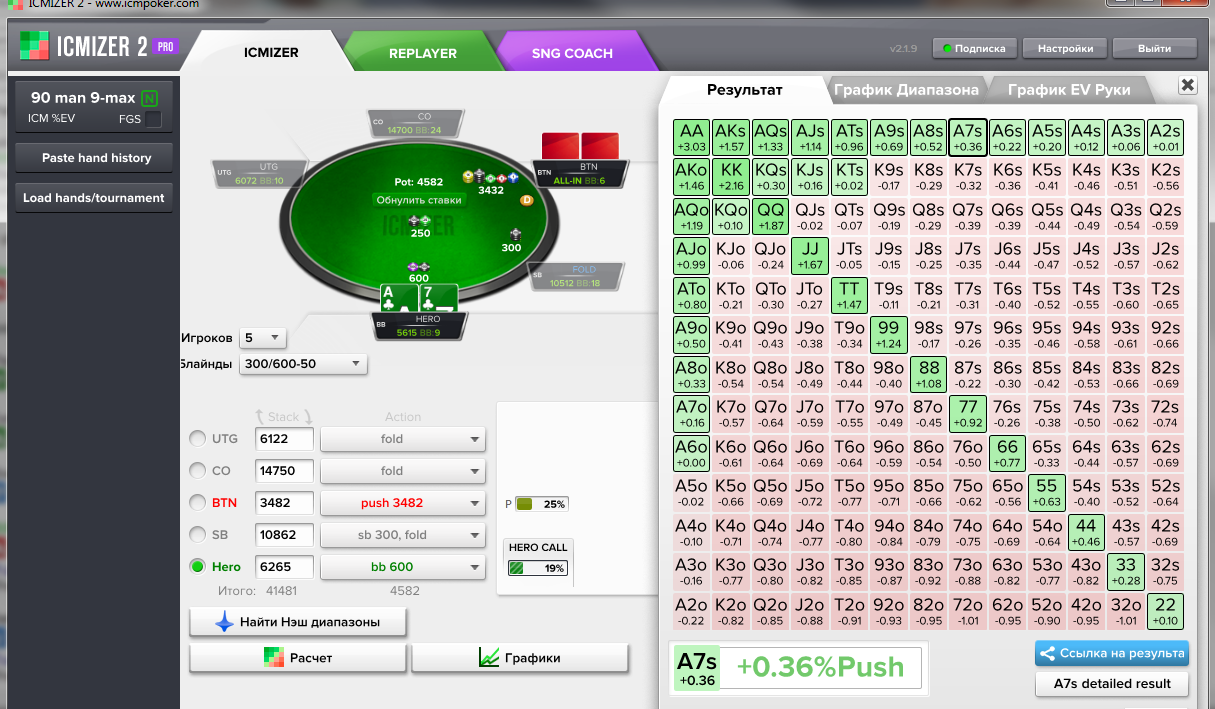Image resolution: width=1215 pixels, height=709 pixels.
Task: Open the SB action dropdown sb 300, fold
Action: pos(402,534)
